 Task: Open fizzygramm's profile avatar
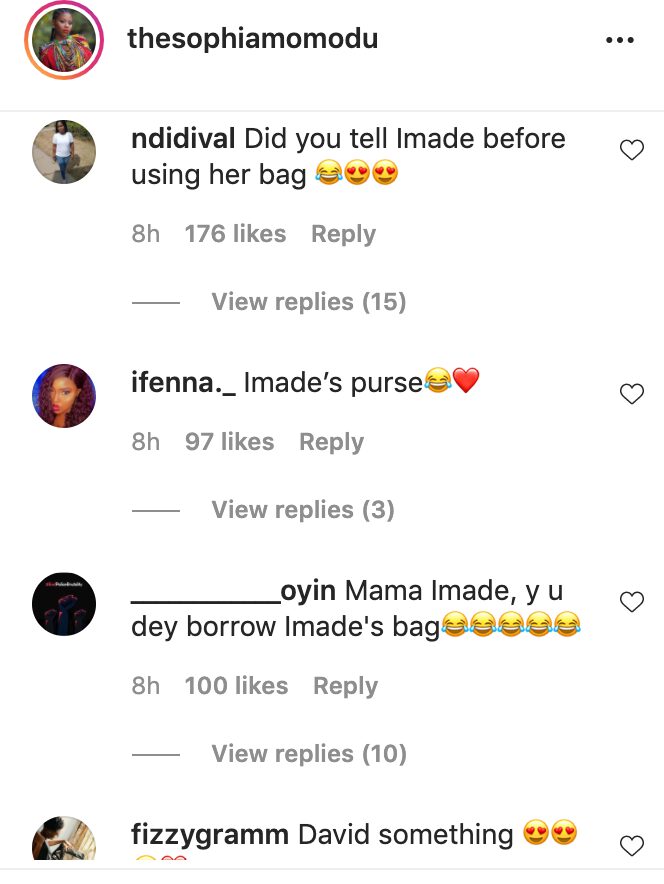tap(64, 838)
